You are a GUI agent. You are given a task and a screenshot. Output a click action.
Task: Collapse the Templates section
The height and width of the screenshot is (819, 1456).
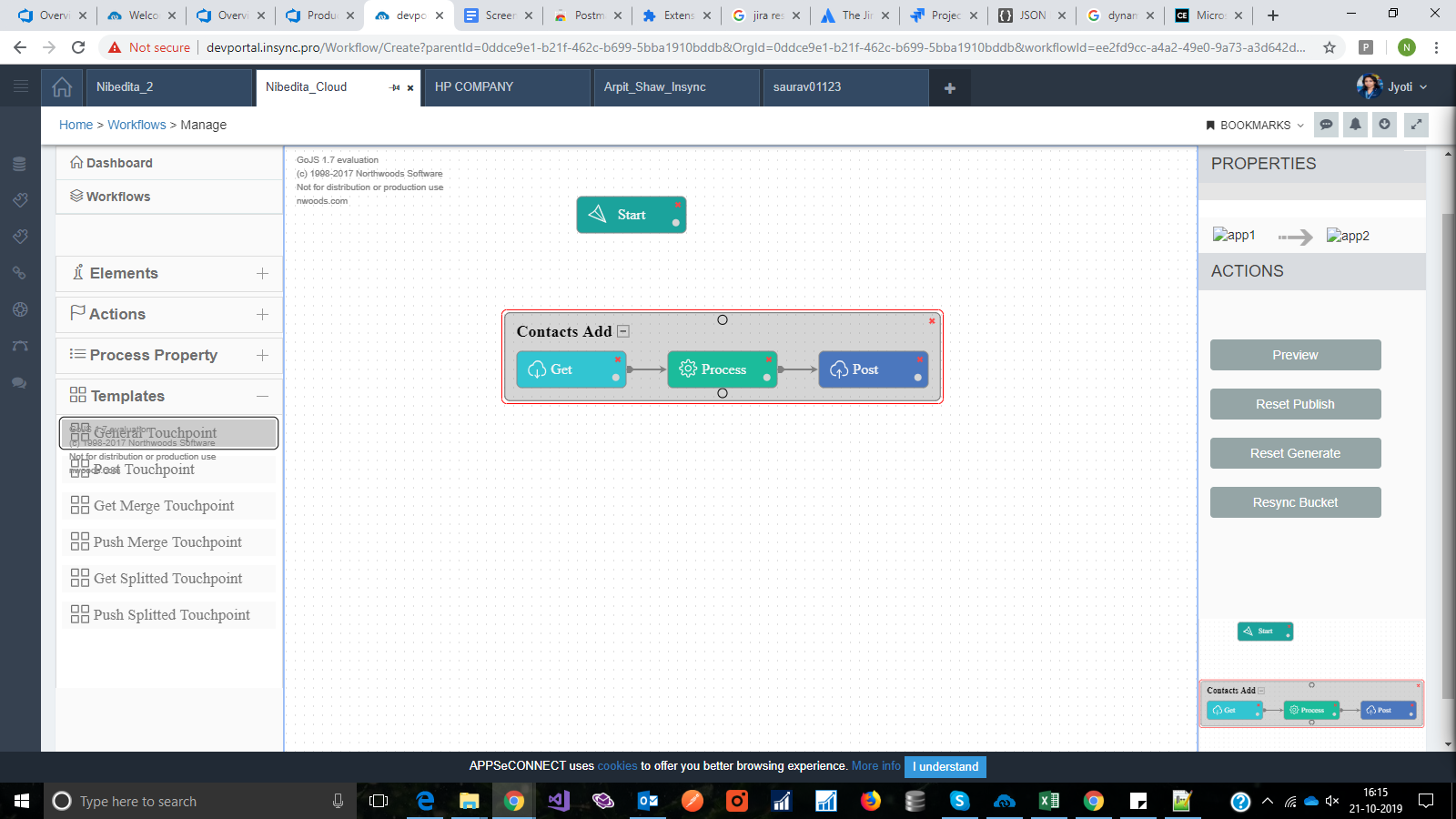(262, 396)
